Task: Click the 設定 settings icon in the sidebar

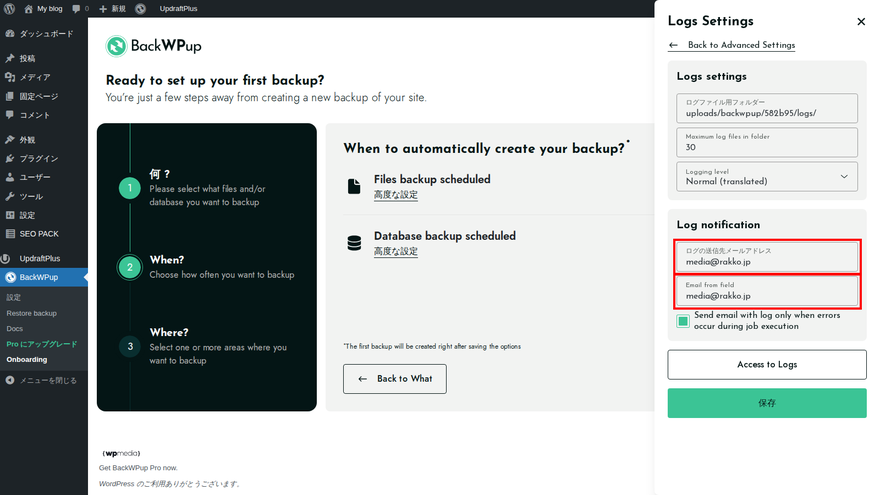Action: (x=10, y=215)
